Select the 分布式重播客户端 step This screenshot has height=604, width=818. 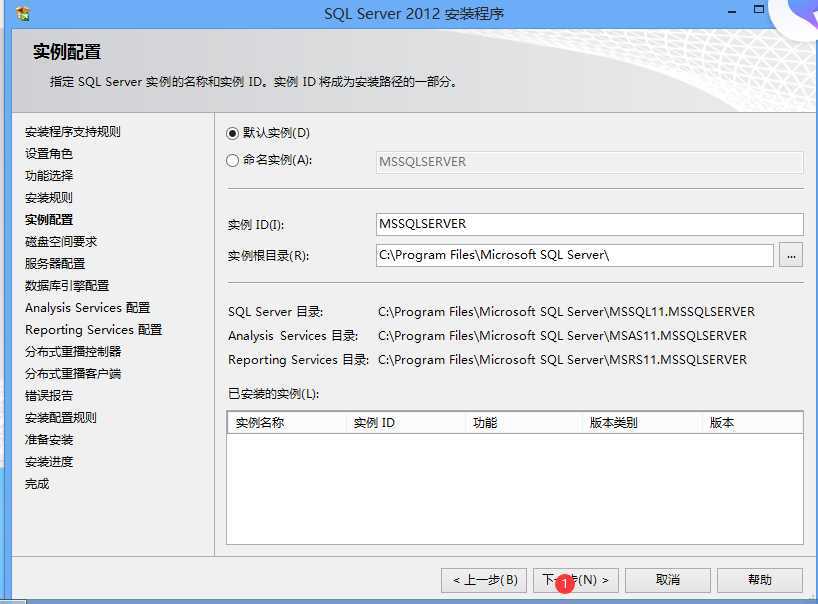tap(73, 373)
